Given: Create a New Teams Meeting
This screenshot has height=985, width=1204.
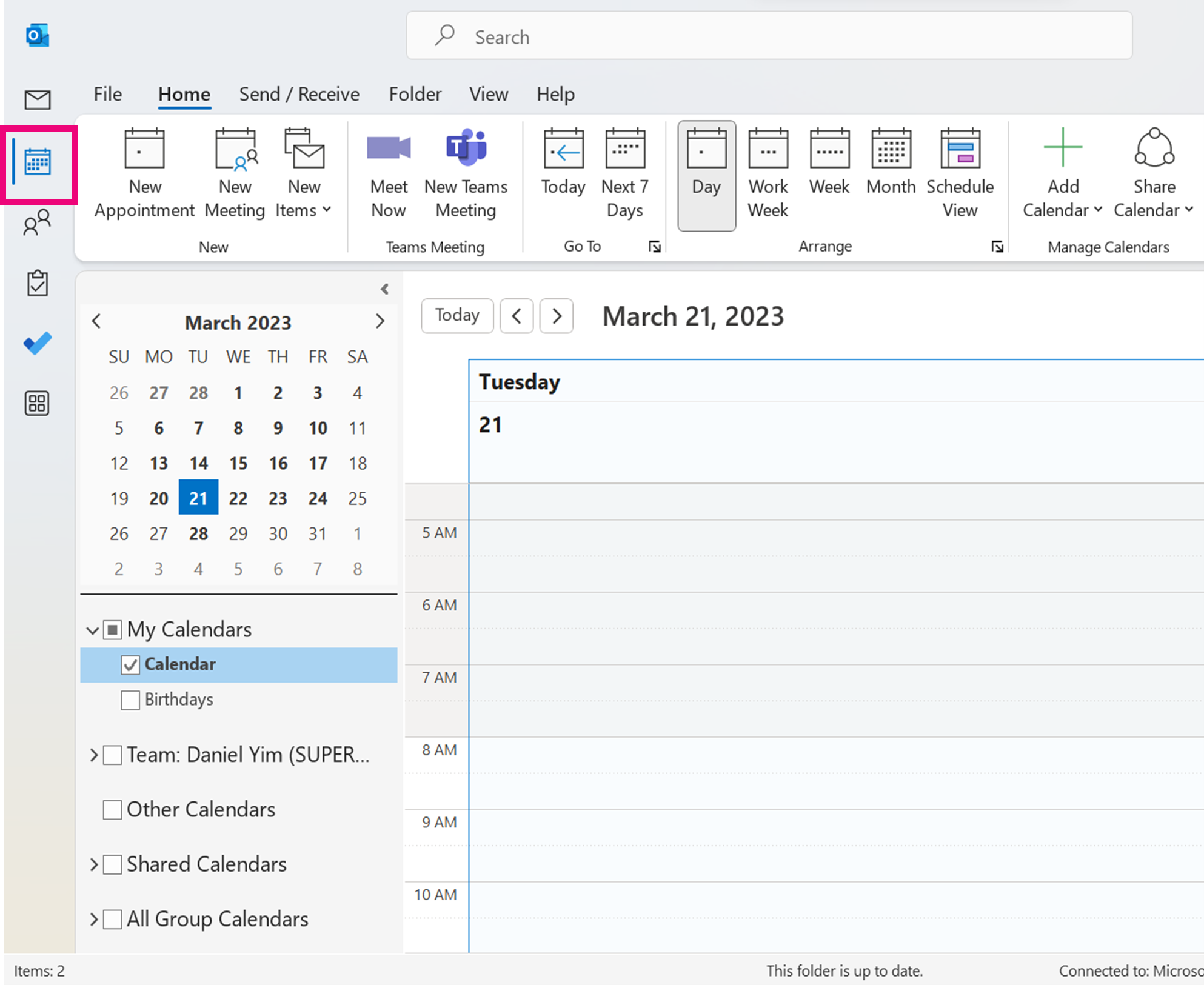Looking at the screenshot, I should coord(466,174).
